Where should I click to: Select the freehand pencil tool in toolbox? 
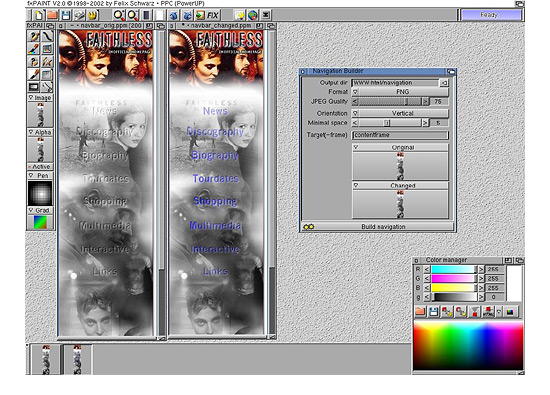[x=34, y=36]
